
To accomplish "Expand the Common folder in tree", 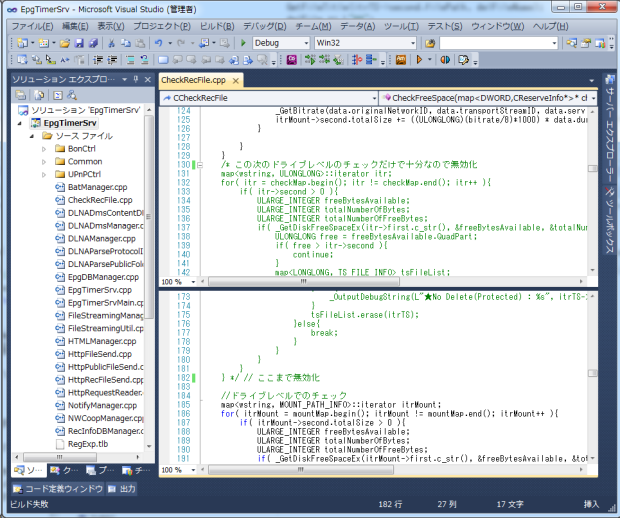I will (x=45, y=161).
